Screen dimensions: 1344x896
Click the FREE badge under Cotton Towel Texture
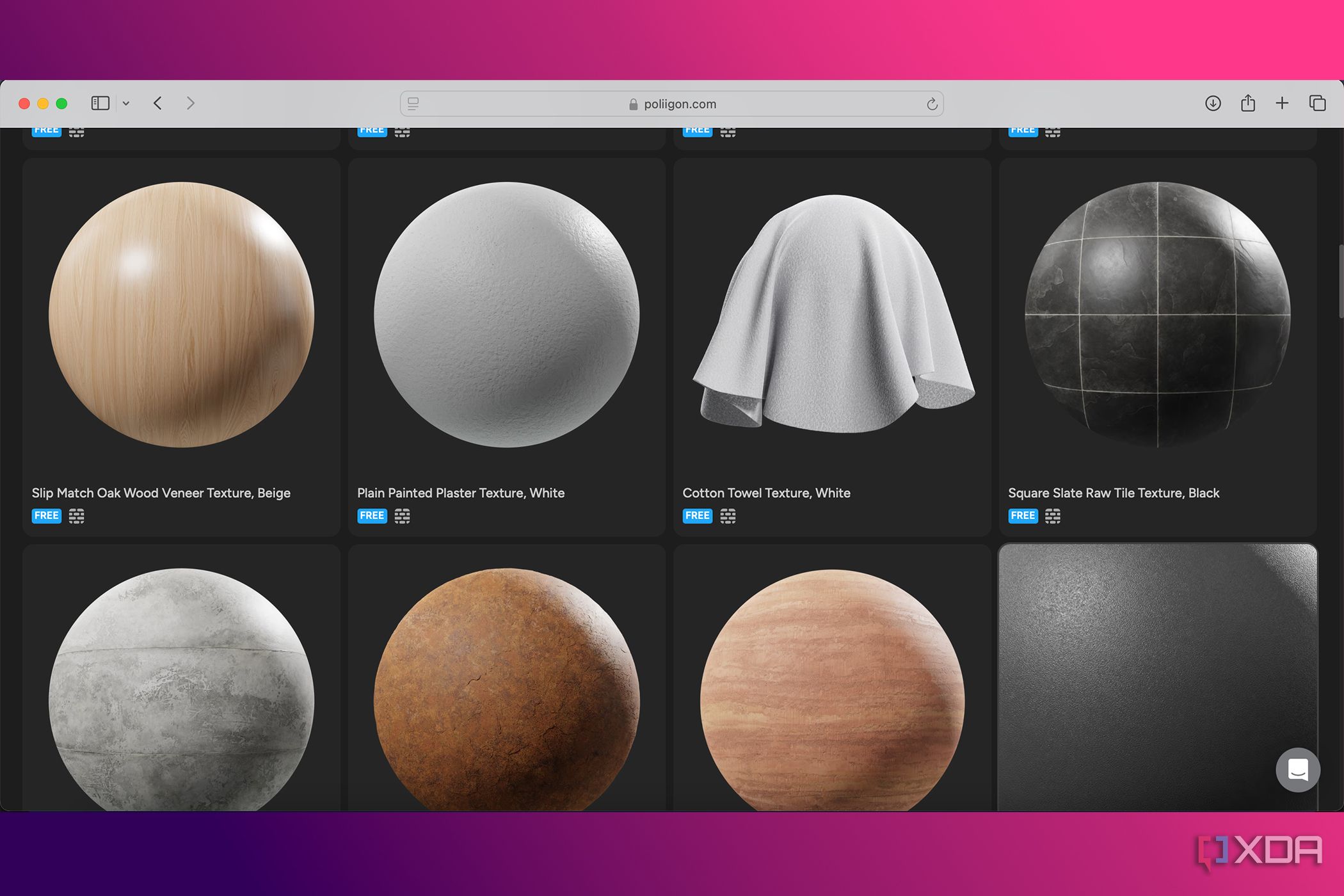coord(697,515)
